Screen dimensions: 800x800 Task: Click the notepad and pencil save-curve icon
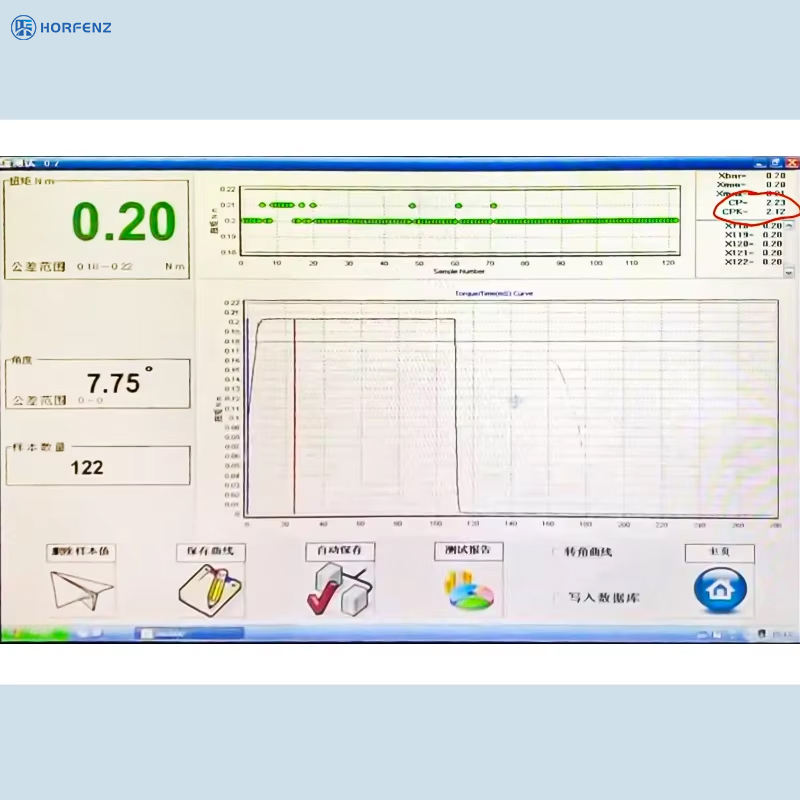pos(210,590)
